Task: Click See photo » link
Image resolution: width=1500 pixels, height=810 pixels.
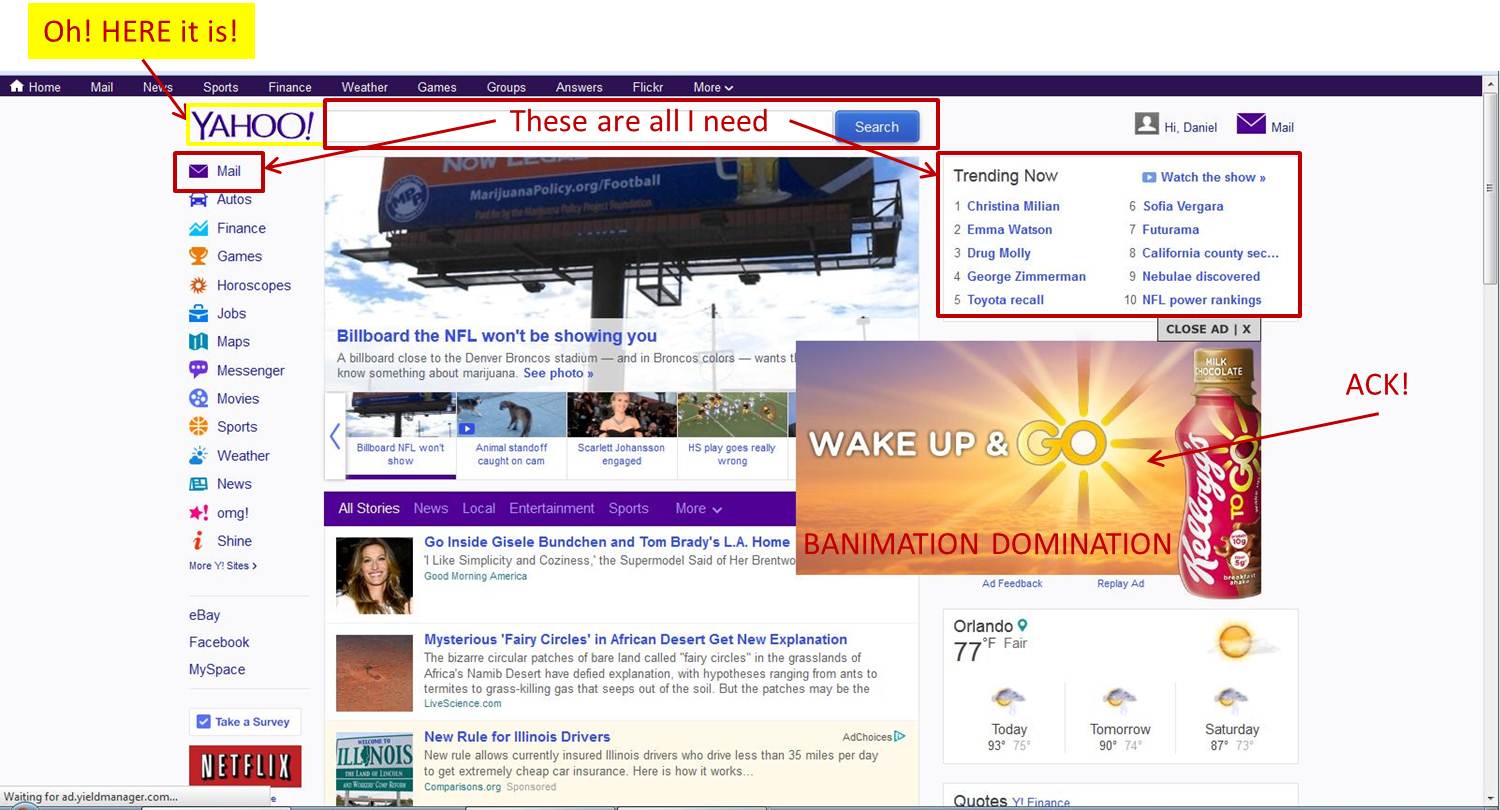Action: click(x=558, y=373)
